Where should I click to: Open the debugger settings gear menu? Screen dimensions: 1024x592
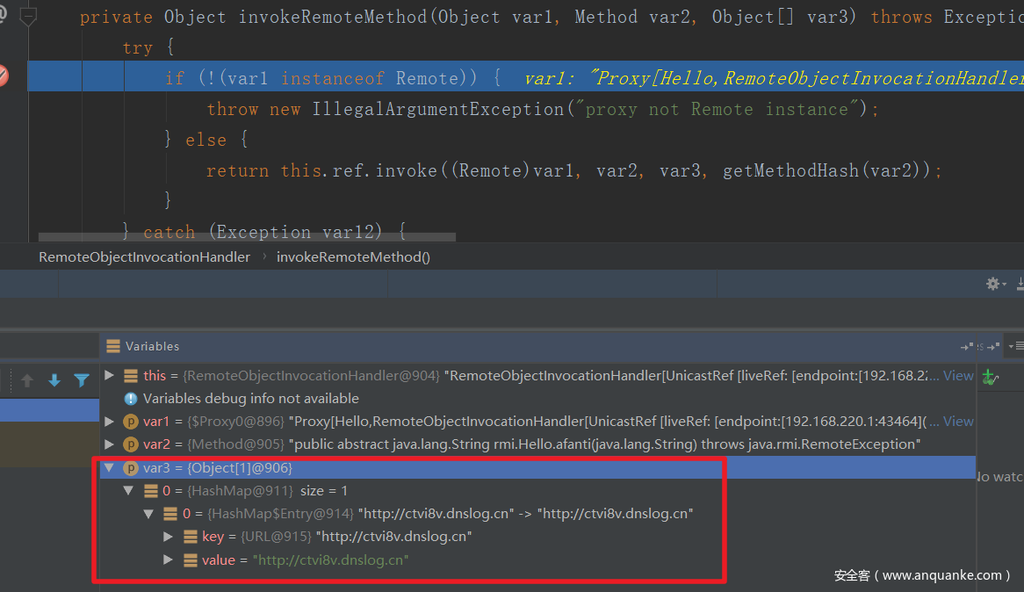click(x=993, y=284)
